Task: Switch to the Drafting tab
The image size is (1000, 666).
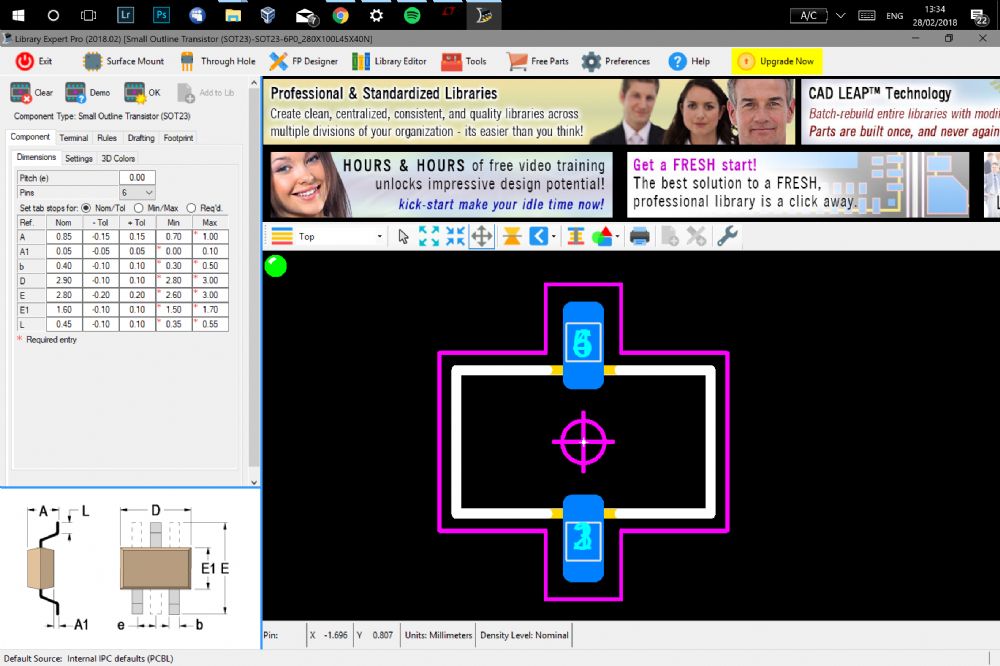Action: coord(141,138)
